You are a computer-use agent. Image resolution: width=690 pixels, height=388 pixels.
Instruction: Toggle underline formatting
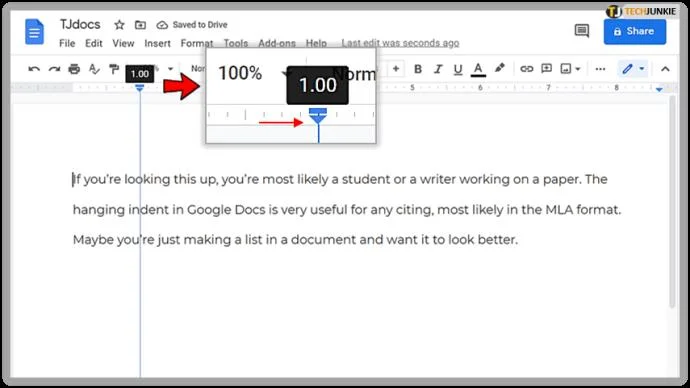tap(458, 69)
